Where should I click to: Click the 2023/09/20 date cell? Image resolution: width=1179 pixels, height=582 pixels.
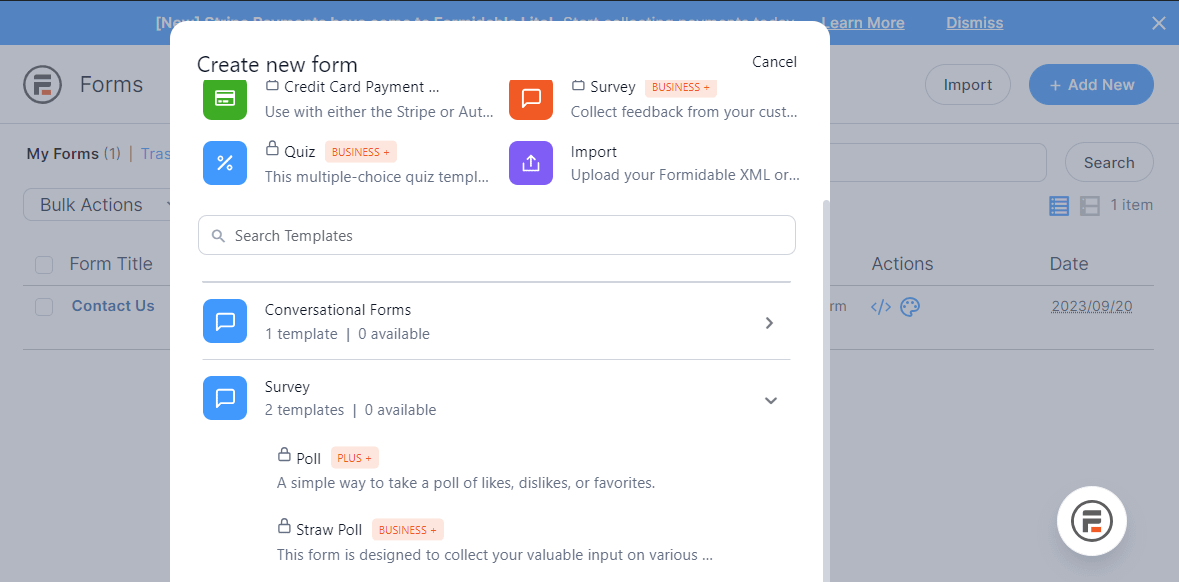1092,307
